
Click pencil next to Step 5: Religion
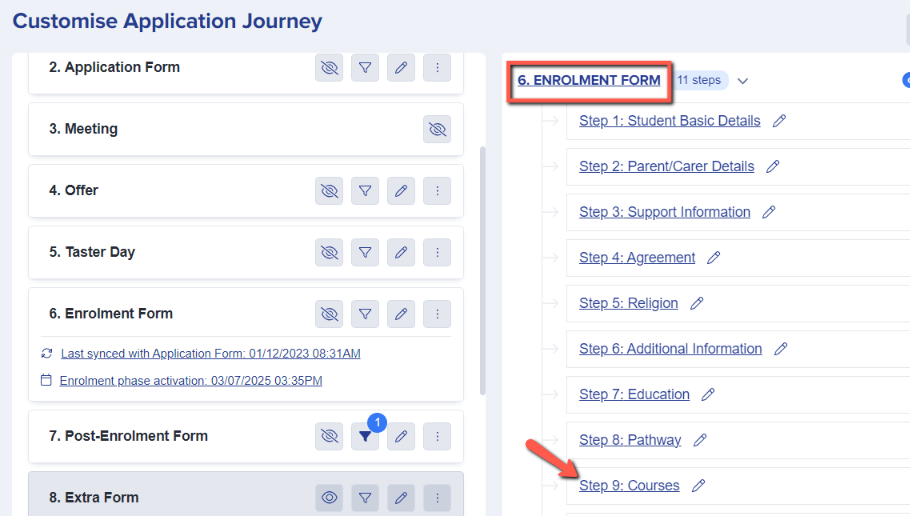pyautogui.click(x=697, y=303)
